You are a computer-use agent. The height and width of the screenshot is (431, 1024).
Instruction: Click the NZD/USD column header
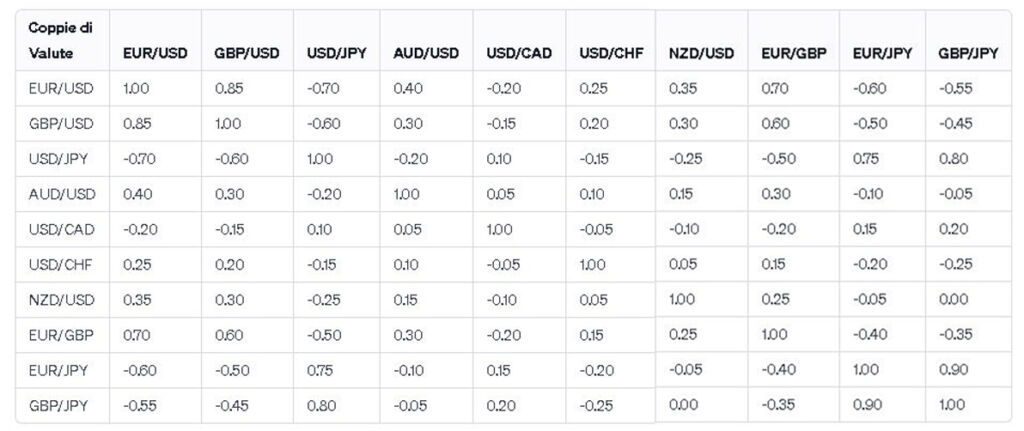pyautogui.click(x=701, y=54)
